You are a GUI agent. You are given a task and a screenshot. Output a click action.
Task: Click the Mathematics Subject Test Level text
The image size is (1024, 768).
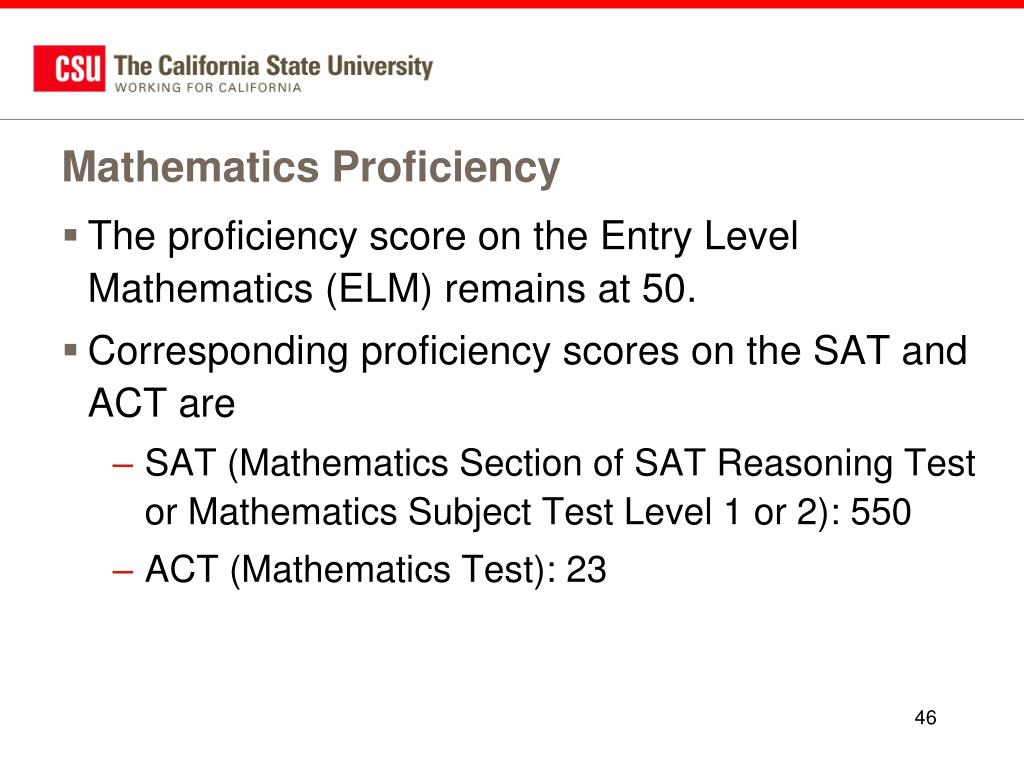tap(450, 511)
